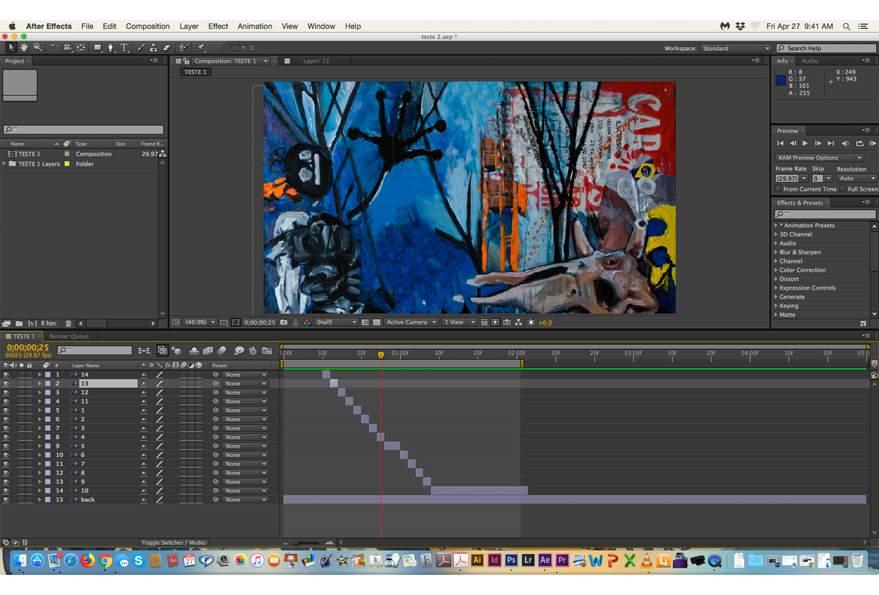
Task: Open project flowchart icon beside TESTE 1
Action: 163,154
